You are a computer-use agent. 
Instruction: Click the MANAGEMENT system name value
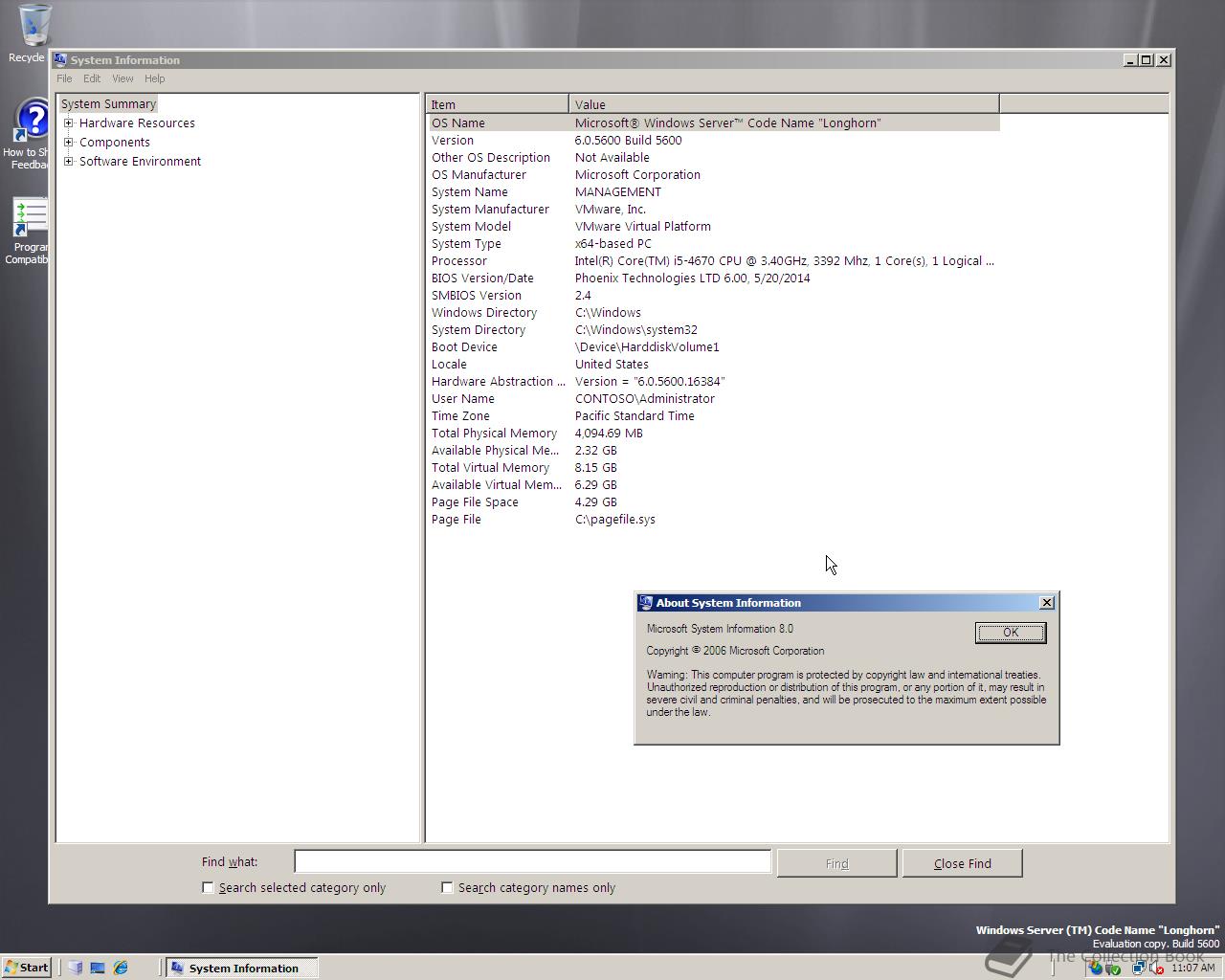point(618,191)
